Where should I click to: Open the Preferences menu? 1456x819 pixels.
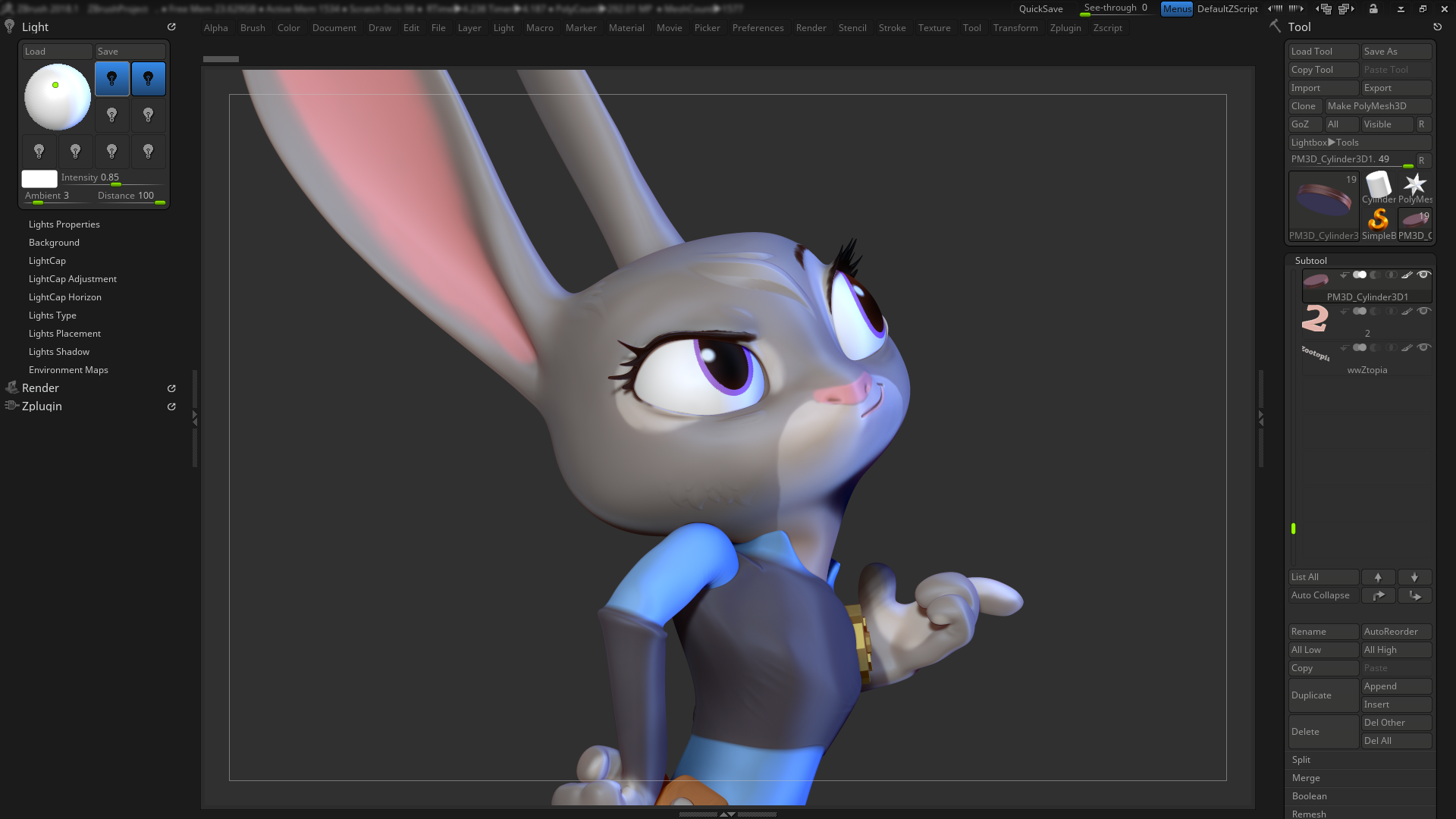(x=758, y=28)
